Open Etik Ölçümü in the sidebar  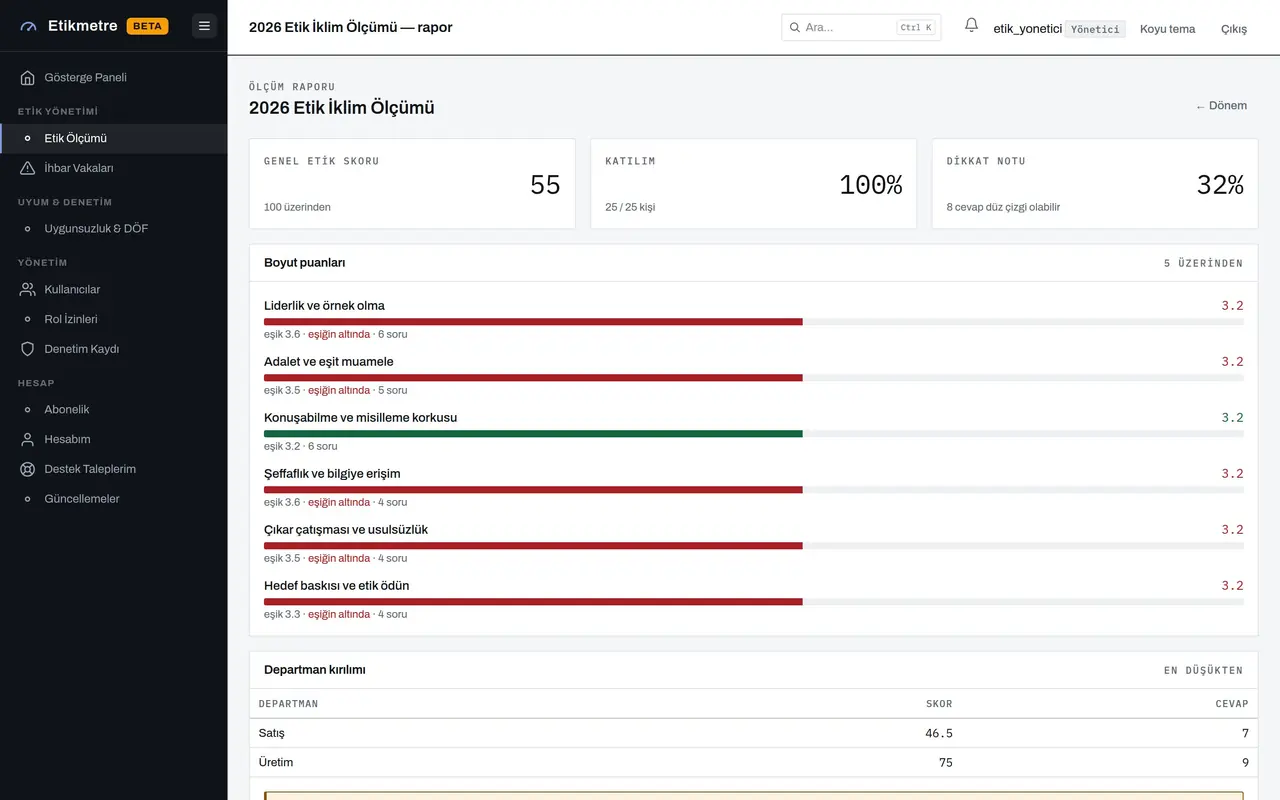[114, 138]
